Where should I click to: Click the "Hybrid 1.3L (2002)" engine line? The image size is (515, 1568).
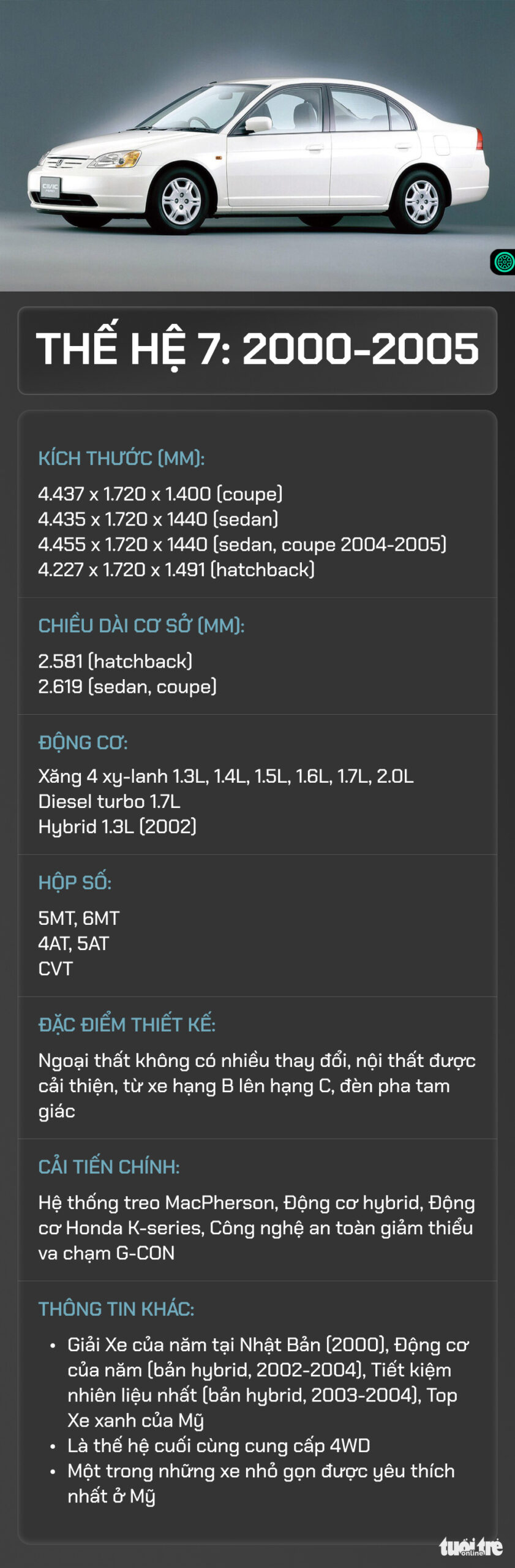click(x=118, y=826)
